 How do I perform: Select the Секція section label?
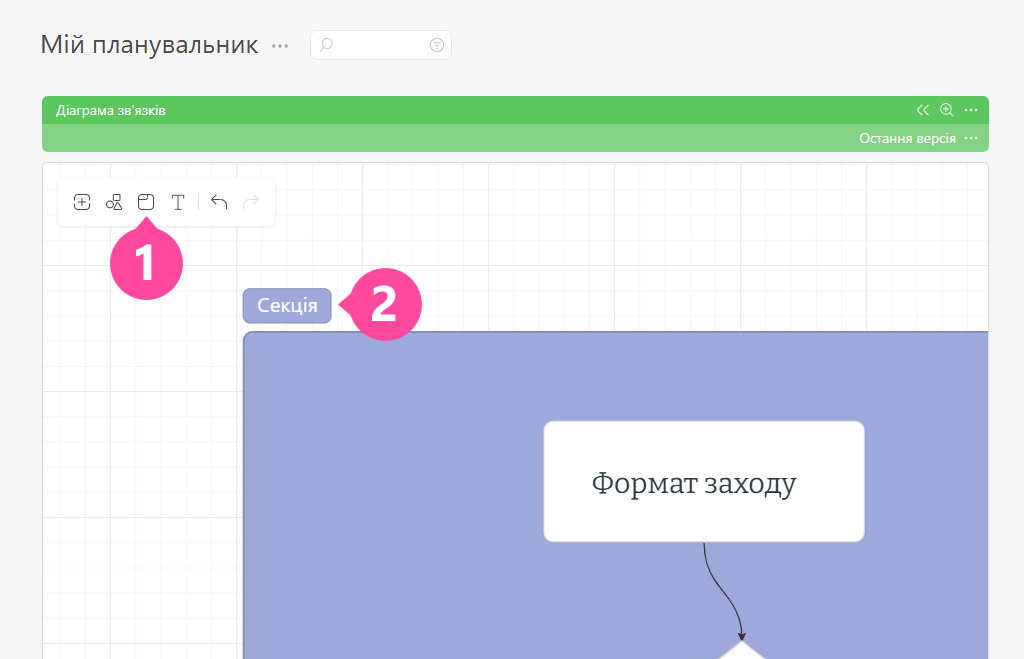click(x=287, y=305)
